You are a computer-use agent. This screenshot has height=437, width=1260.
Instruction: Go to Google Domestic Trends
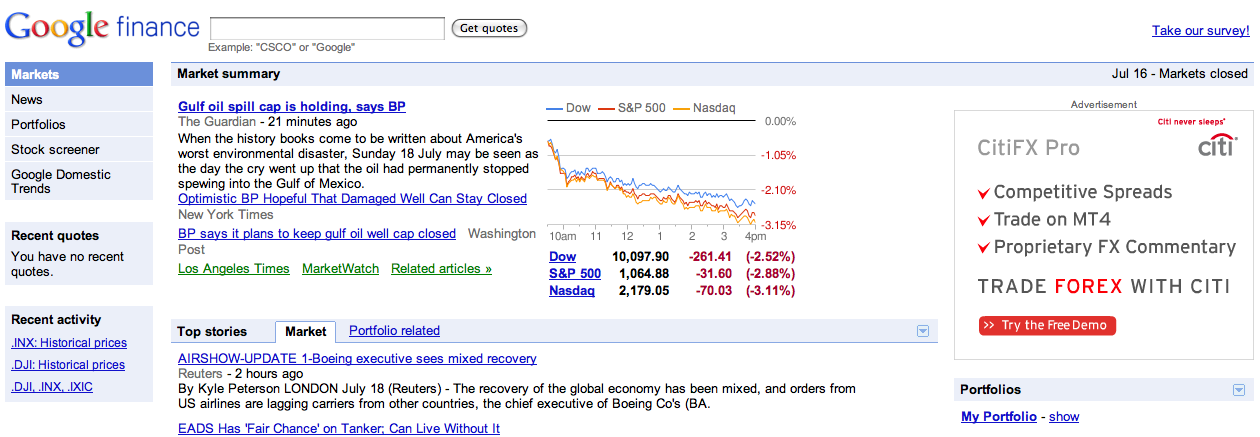pyautogui.click(x=61, y=181)
